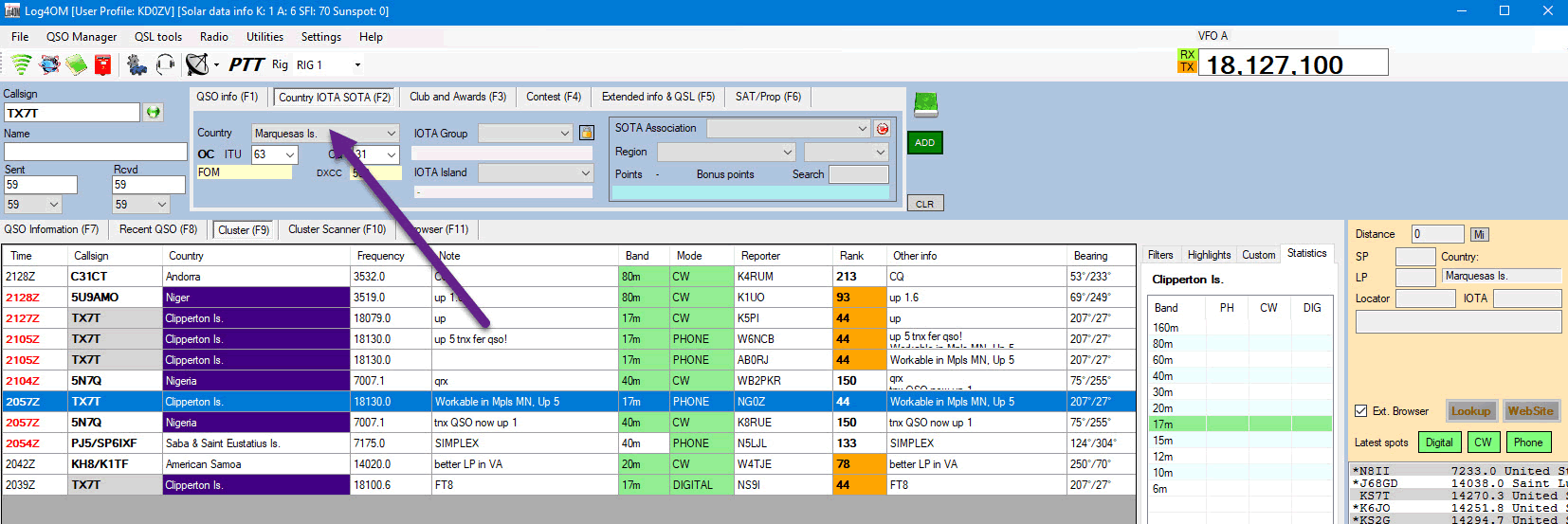
Task: Open the gear and gamepad settings icon
Action: [x=137, y=64]
